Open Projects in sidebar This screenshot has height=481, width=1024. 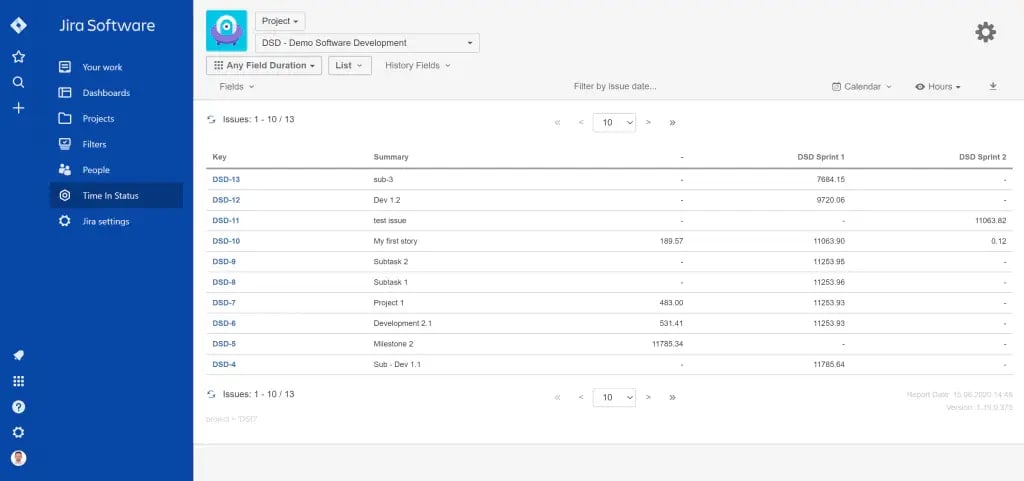[x=116, y=118]
